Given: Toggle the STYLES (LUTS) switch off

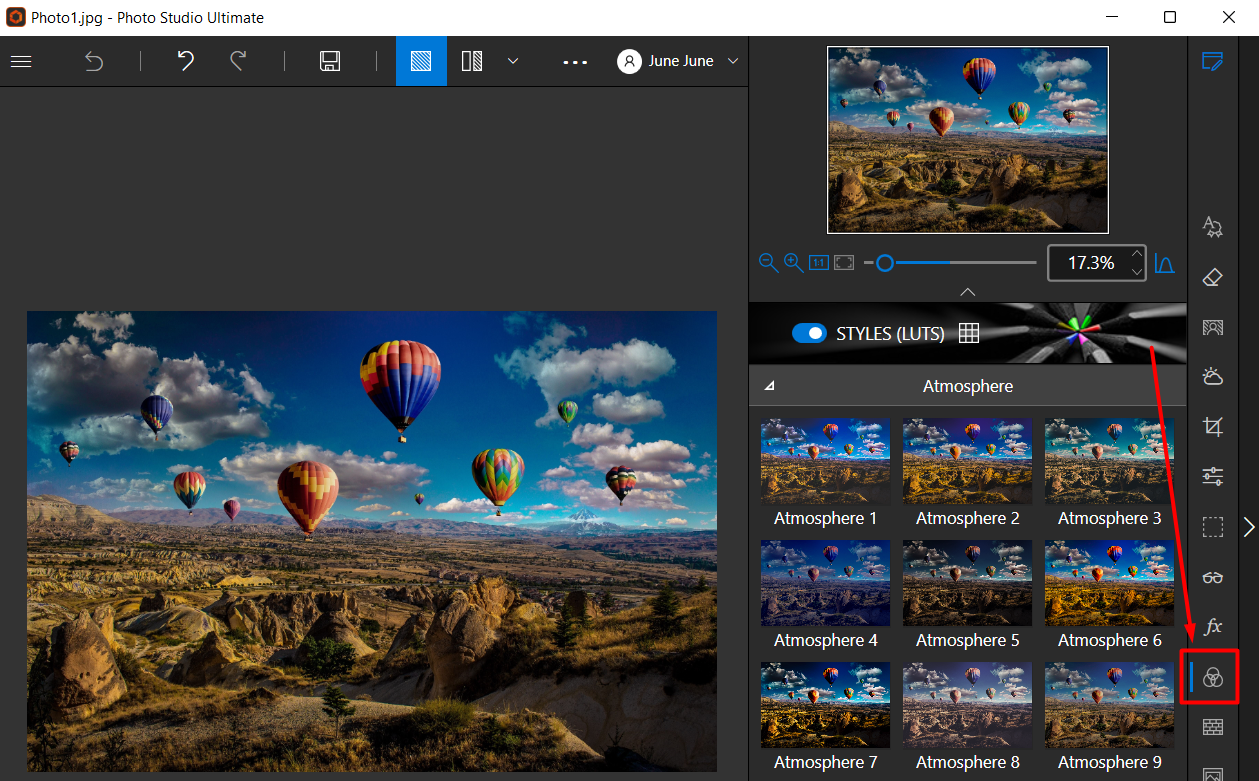Looking at the screenshot, I should (x=809, y=333).
